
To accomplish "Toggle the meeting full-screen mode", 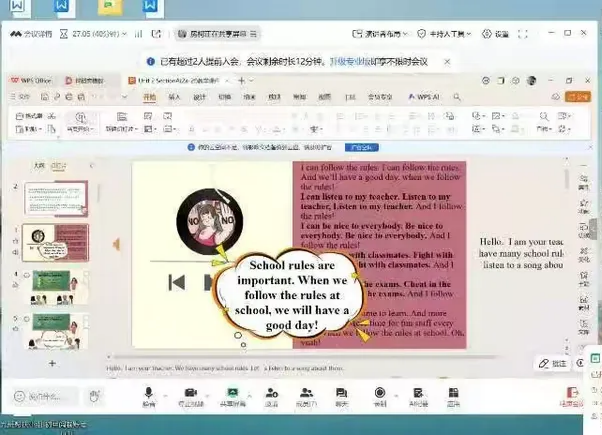I will [x=523, y=34].
